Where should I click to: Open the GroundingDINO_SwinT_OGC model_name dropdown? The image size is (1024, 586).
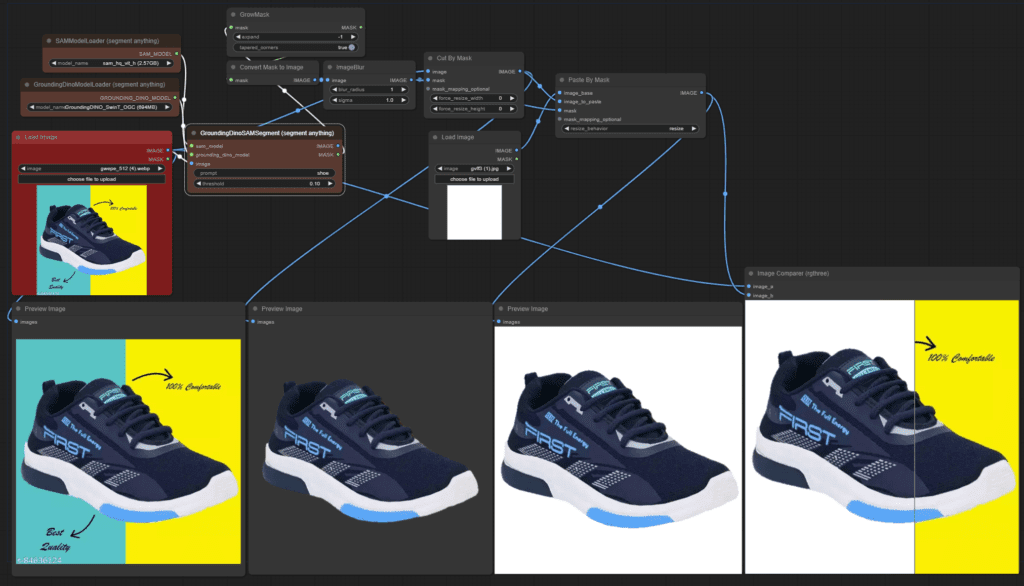click(x=99, y=107)
